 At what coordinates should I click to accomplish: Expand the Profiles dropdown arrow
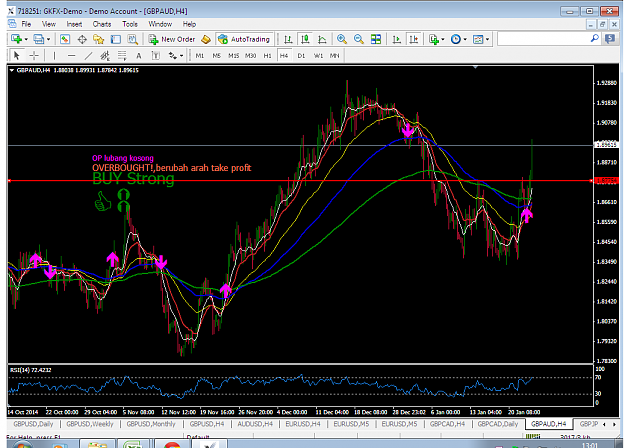pos(48,39)
